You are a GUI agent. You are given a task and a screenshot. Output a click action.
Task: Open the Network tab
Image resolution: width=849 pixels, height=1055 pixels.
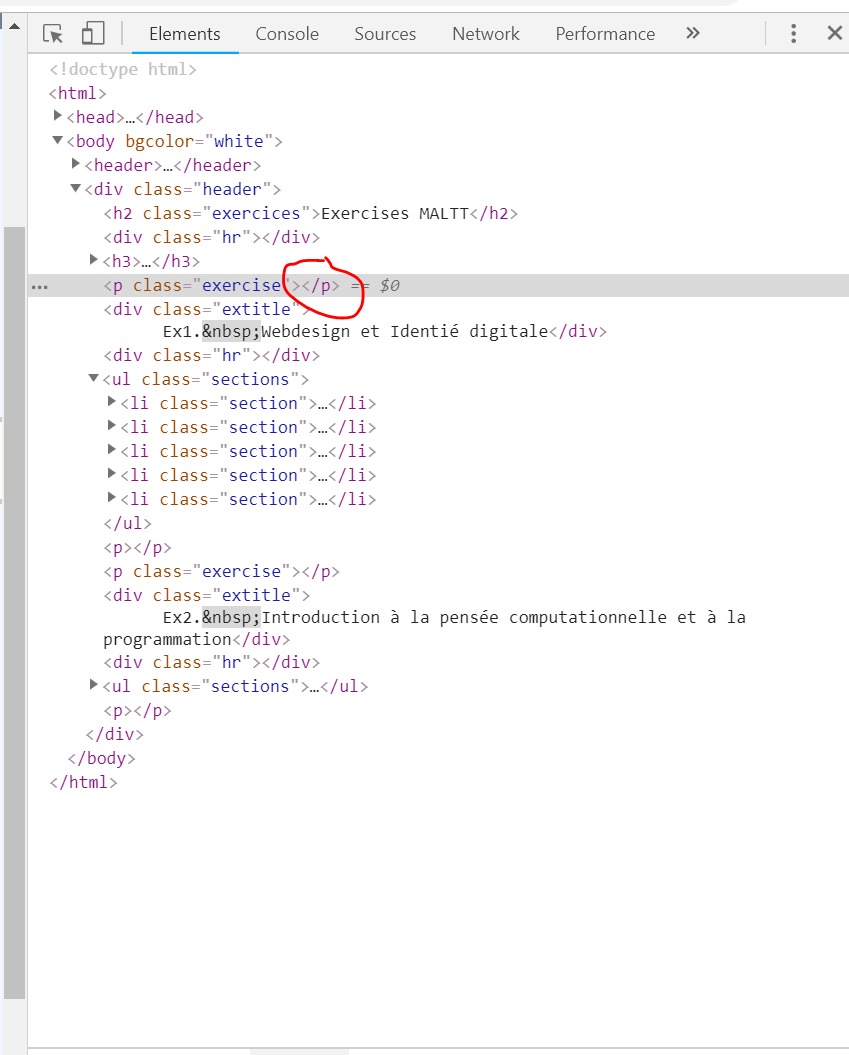pyautogui.click(x=486, y=34)
